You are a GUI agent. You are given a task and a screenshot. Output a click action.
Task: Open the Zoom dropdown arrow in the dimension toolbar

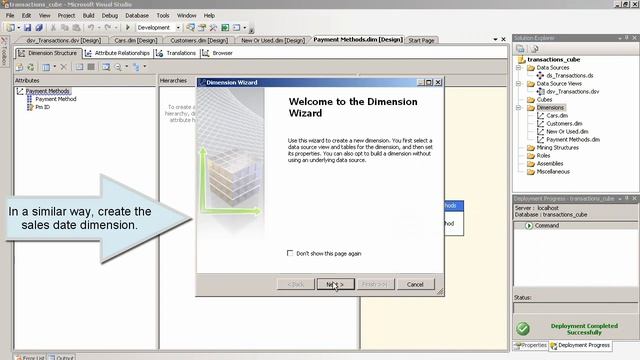[x=127, y=67]
